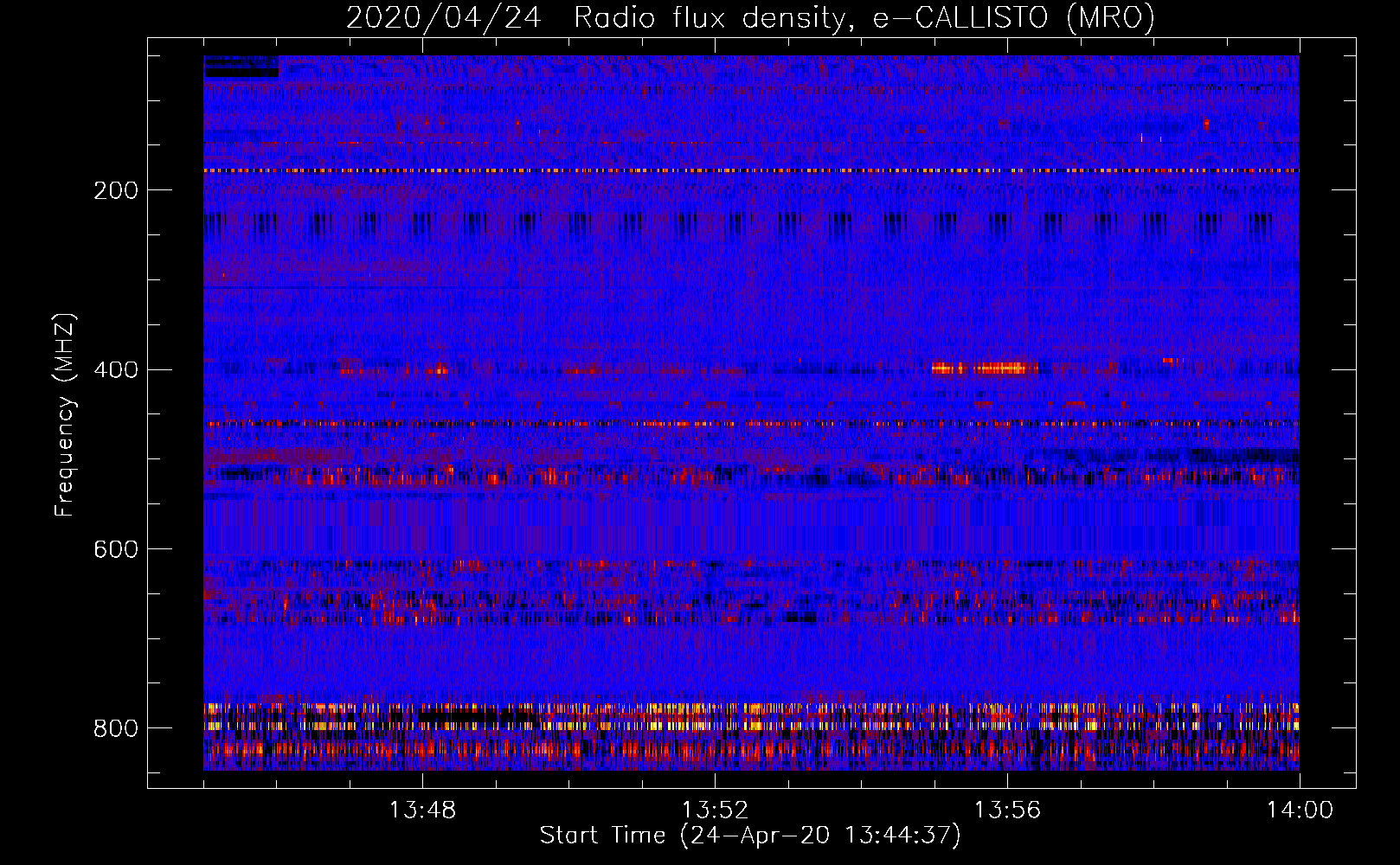Click the '800' frequency tick label
The image size is (1400, 865).
tap(116, 729)
